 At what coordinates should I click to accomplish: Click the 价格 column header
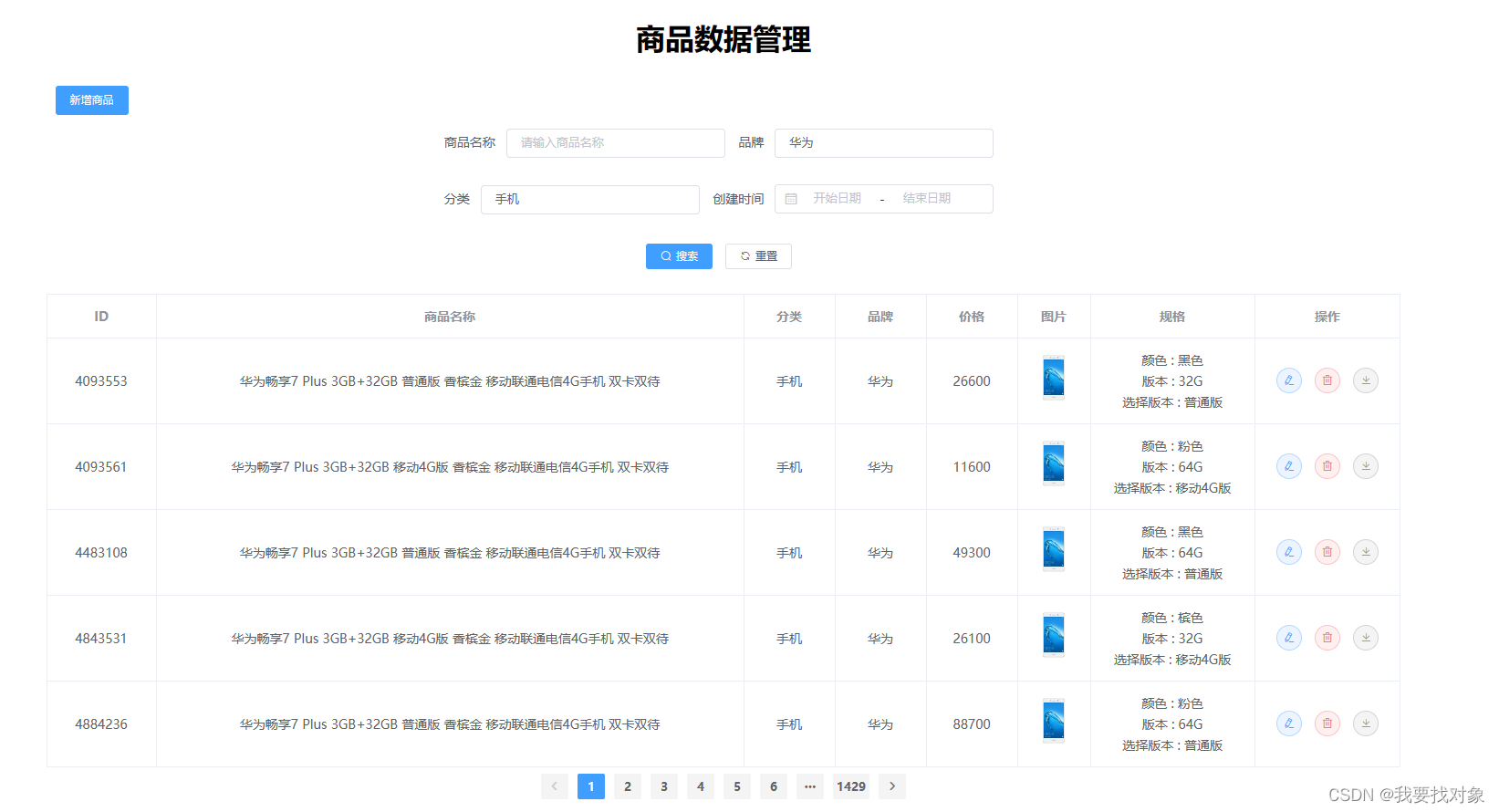pyautogui.click(x=972, y=317)
